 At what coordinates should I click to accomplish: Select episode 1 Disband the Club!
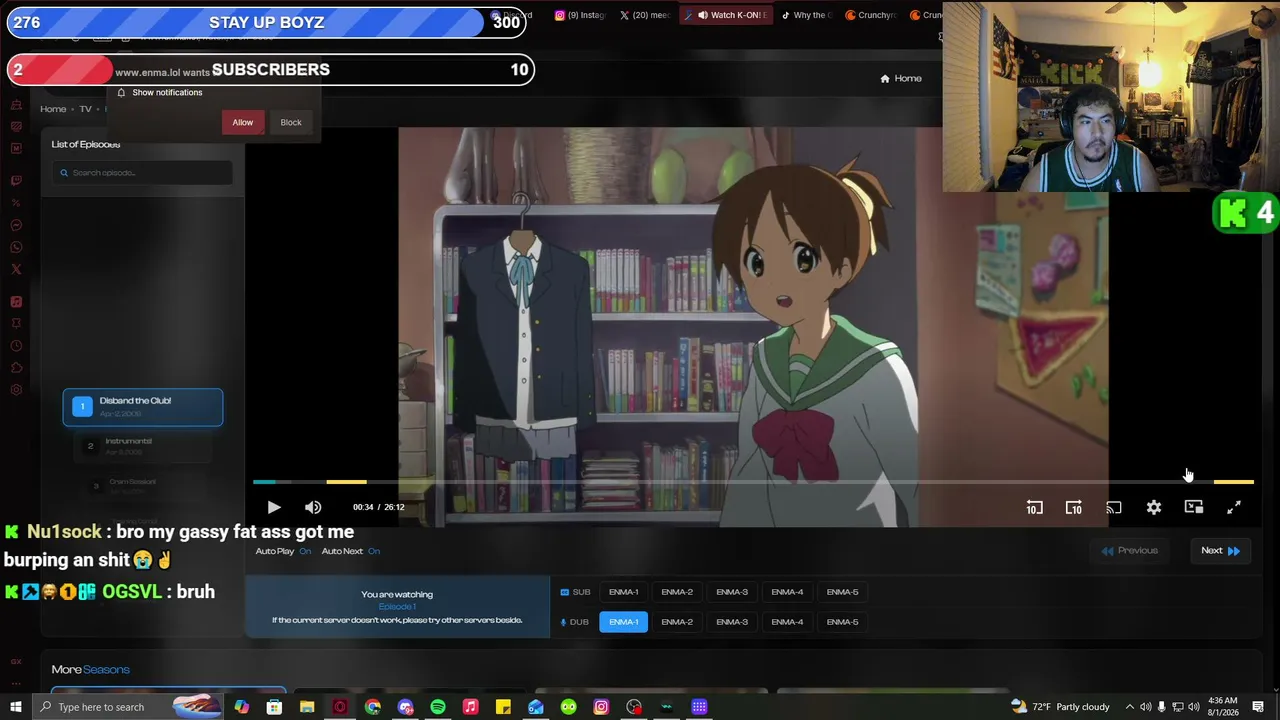[143, 407]
